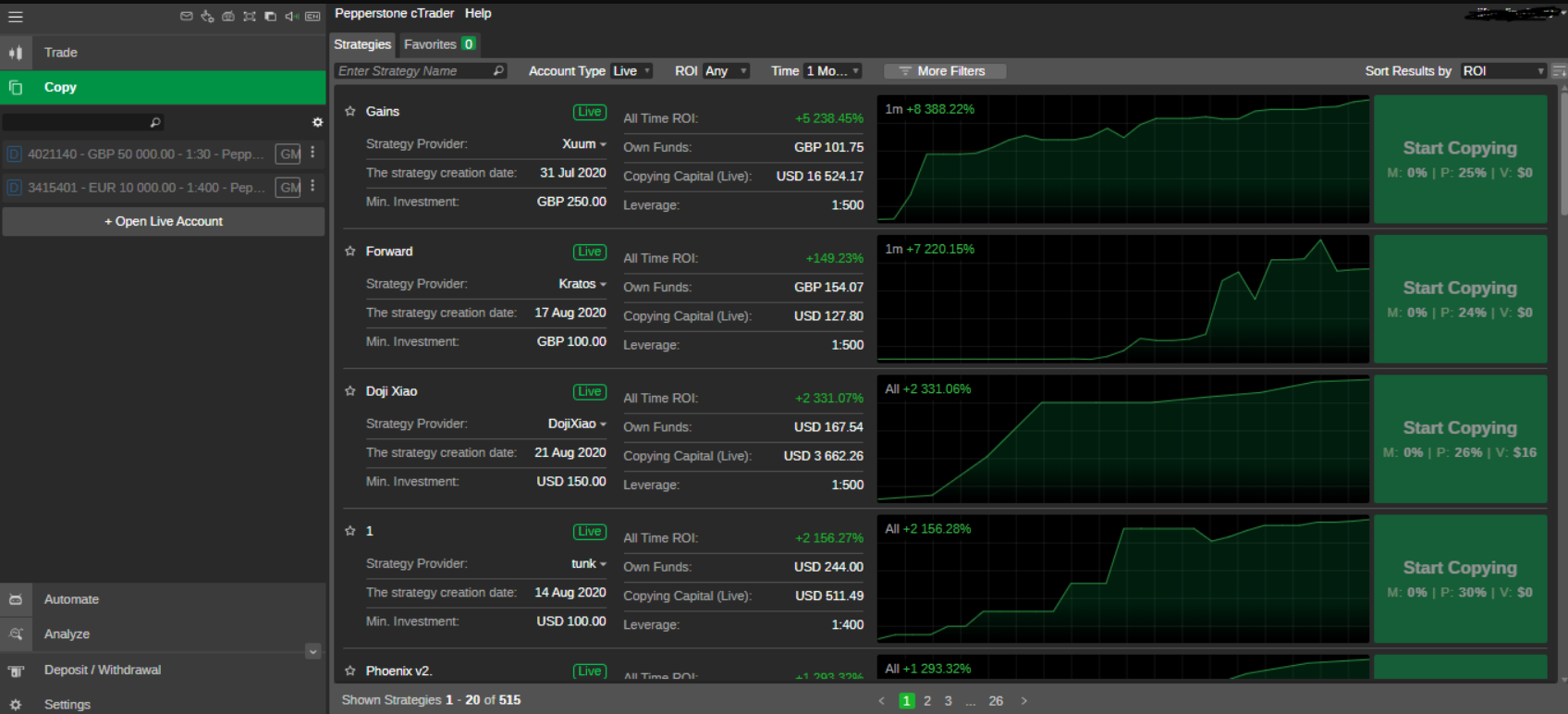The width and height of the screenshot is (1568, 714).
Task: Click the Enter Strategy Name field
Action: tap(421, 70)
